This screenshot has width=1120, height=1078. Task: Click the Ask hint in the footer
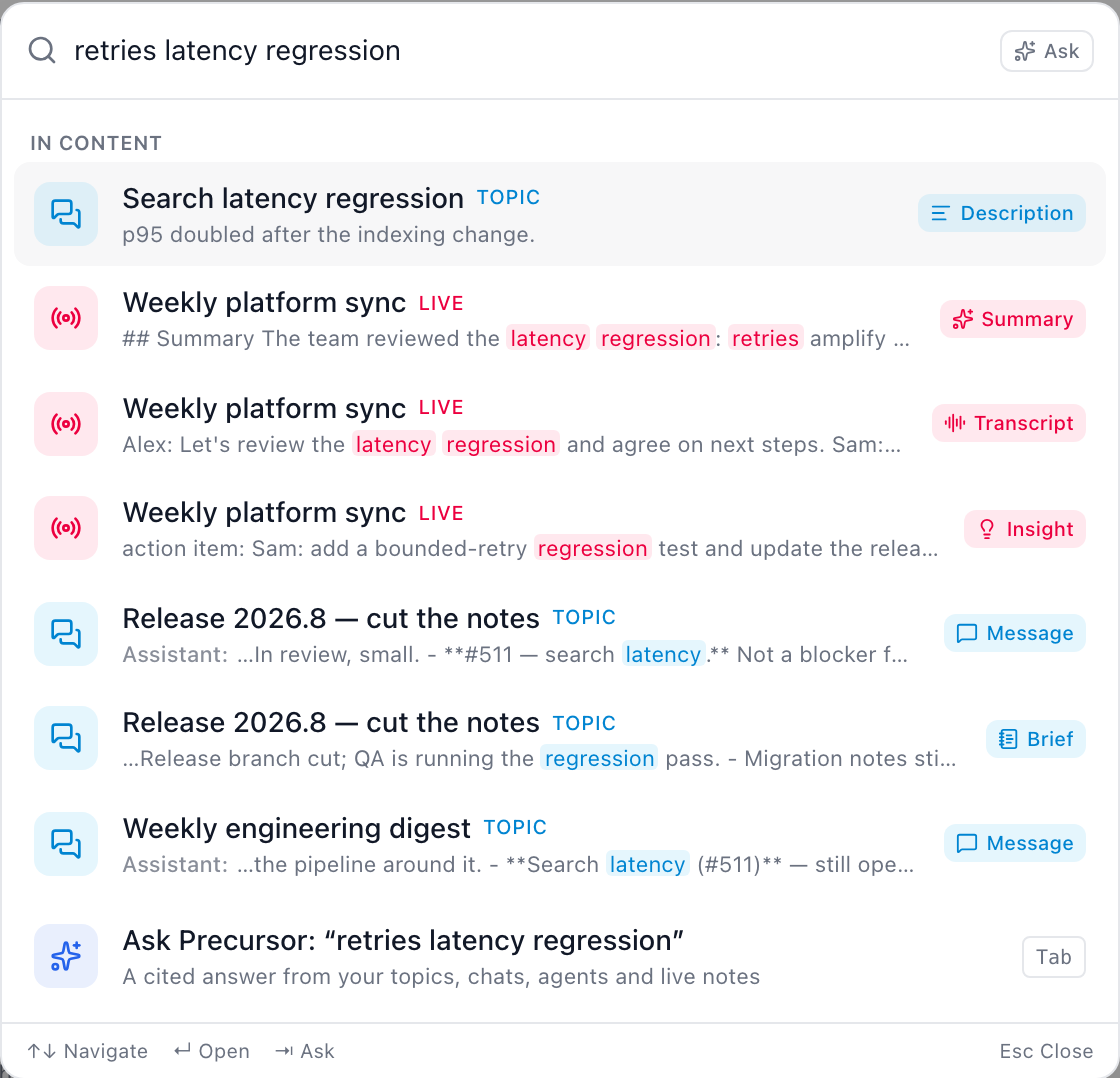tap(304, 1051)
